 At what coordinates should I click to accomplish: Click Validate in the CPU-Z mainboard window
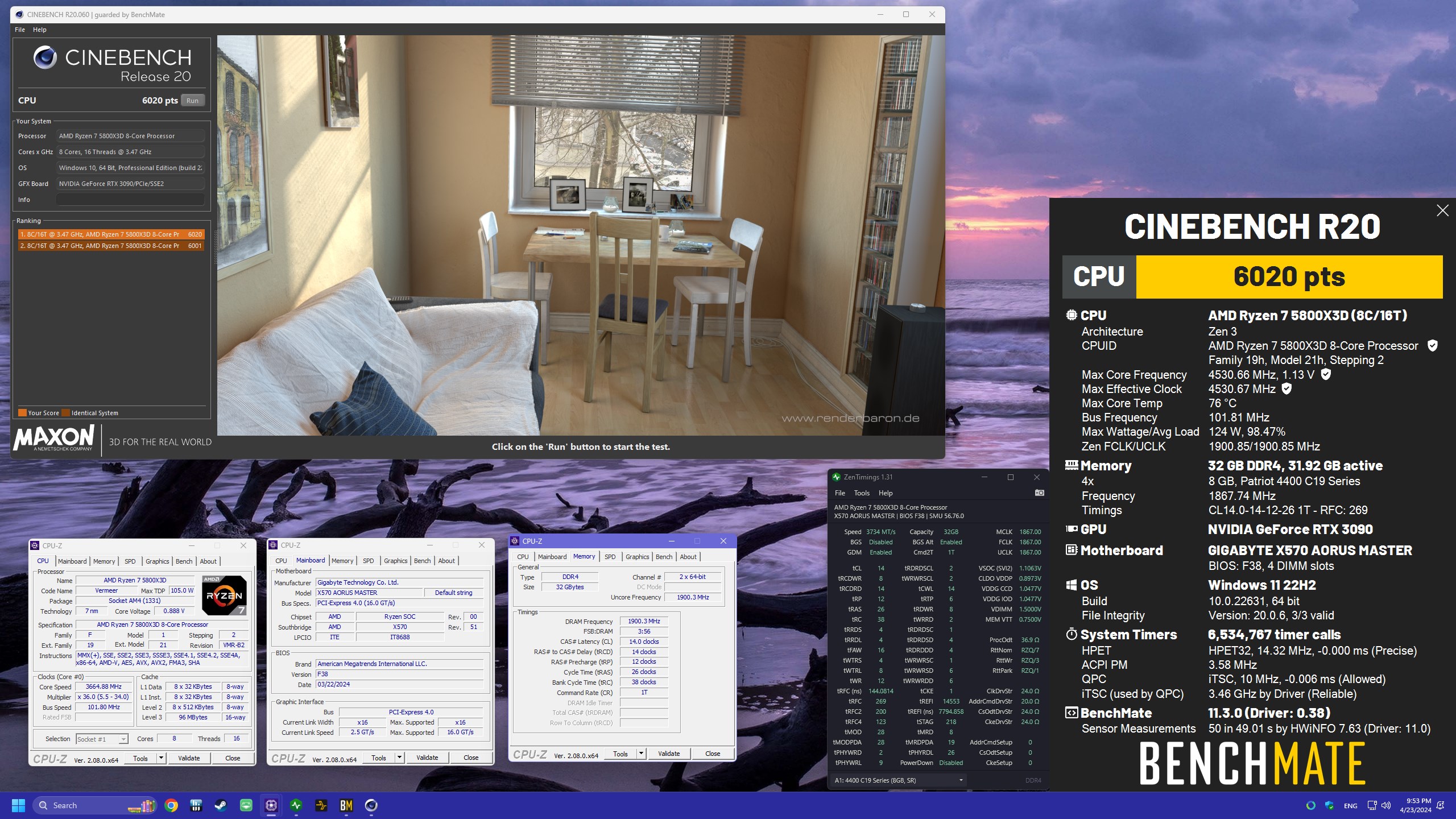click(427, 758)
